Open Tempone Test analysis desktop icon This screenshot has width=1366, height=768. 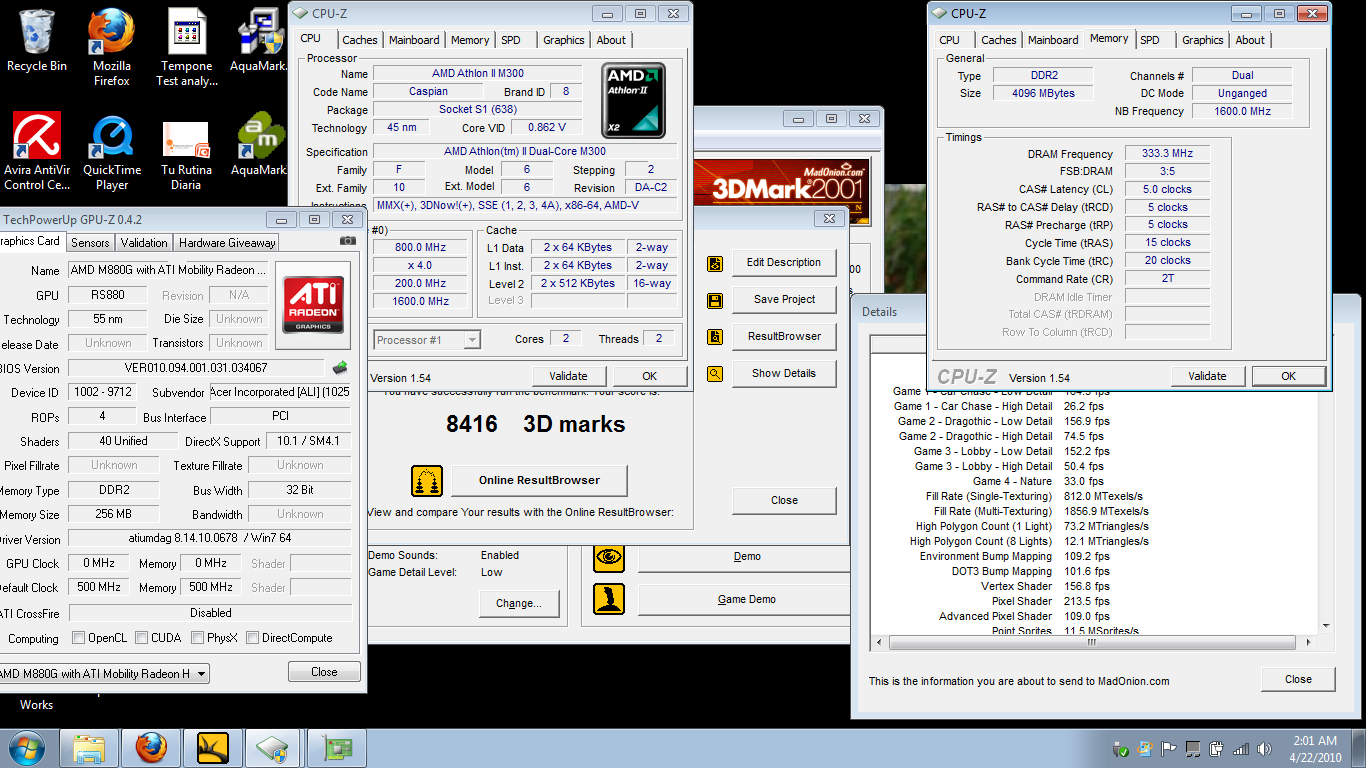187,47
